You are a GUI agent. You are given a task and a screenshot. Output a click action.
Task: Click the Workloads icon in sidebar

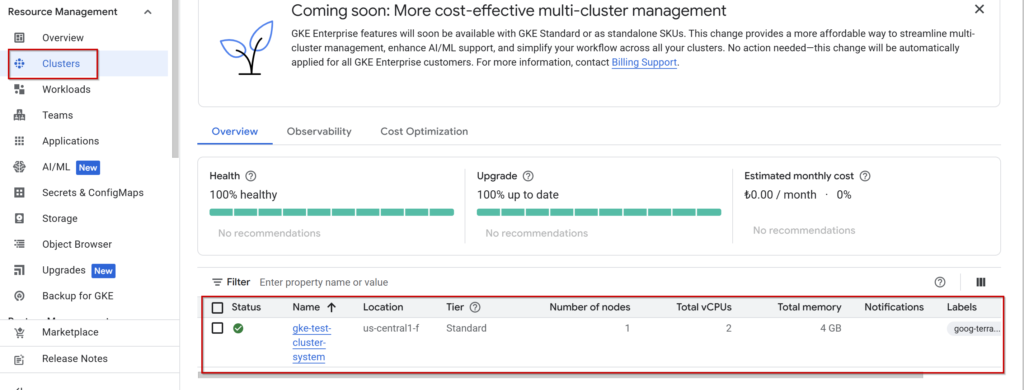[x=20, y=89]
